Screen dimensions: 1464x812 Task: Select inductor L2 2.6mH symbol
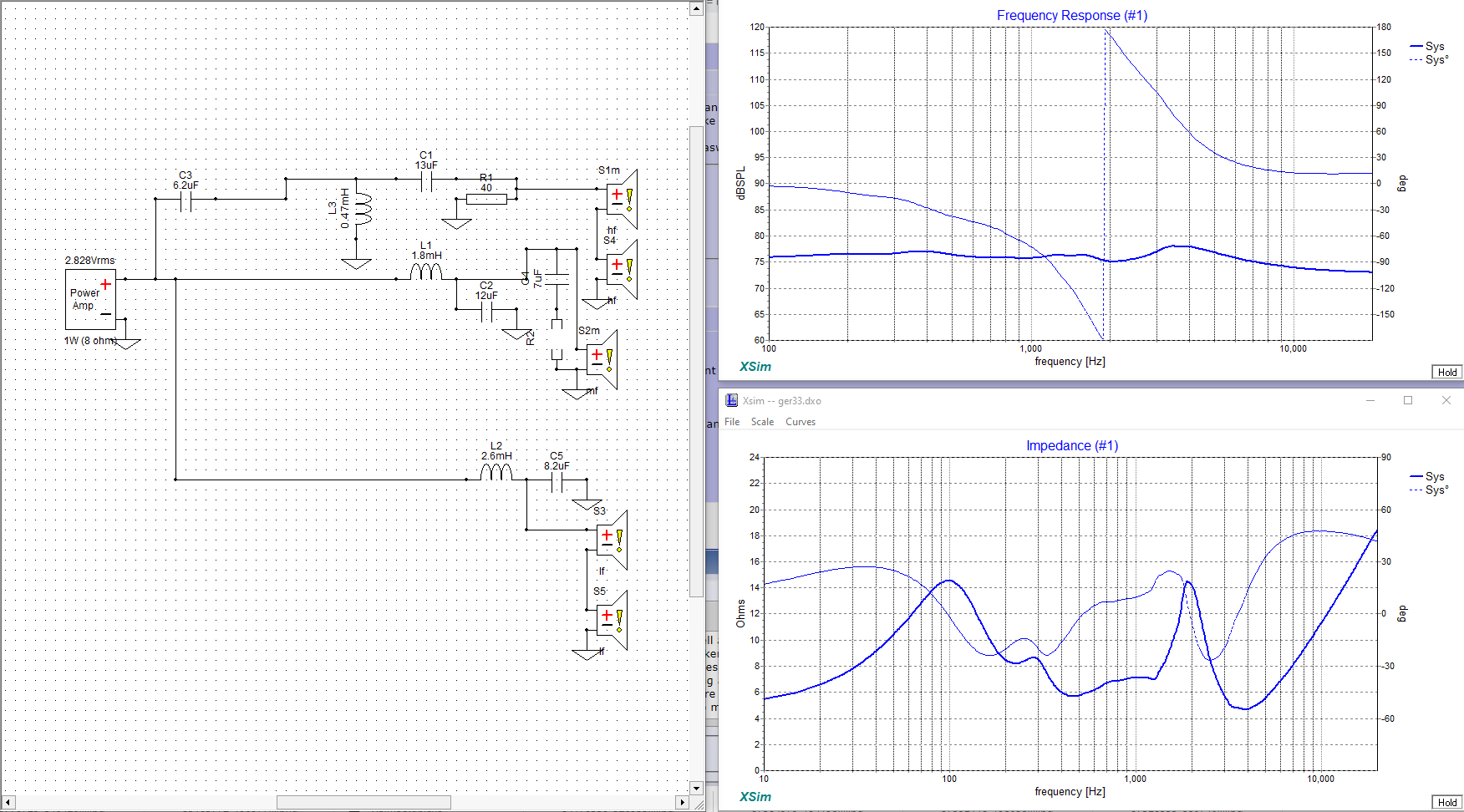click(x=496, y=472)
